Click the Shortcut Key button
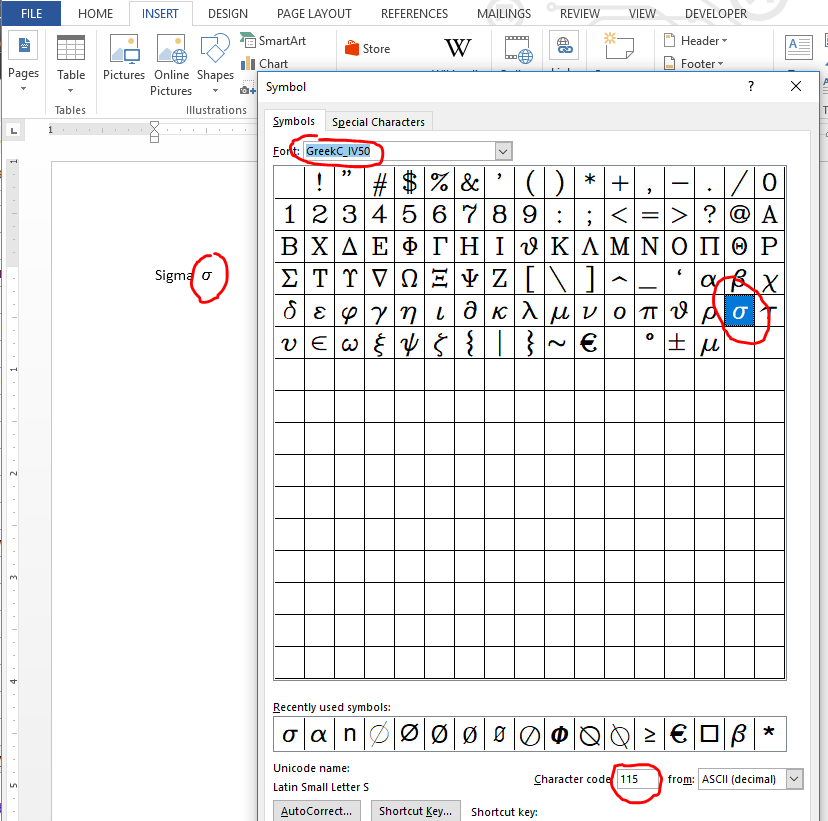Screen dimensions: 828x821 coord(415,811)
